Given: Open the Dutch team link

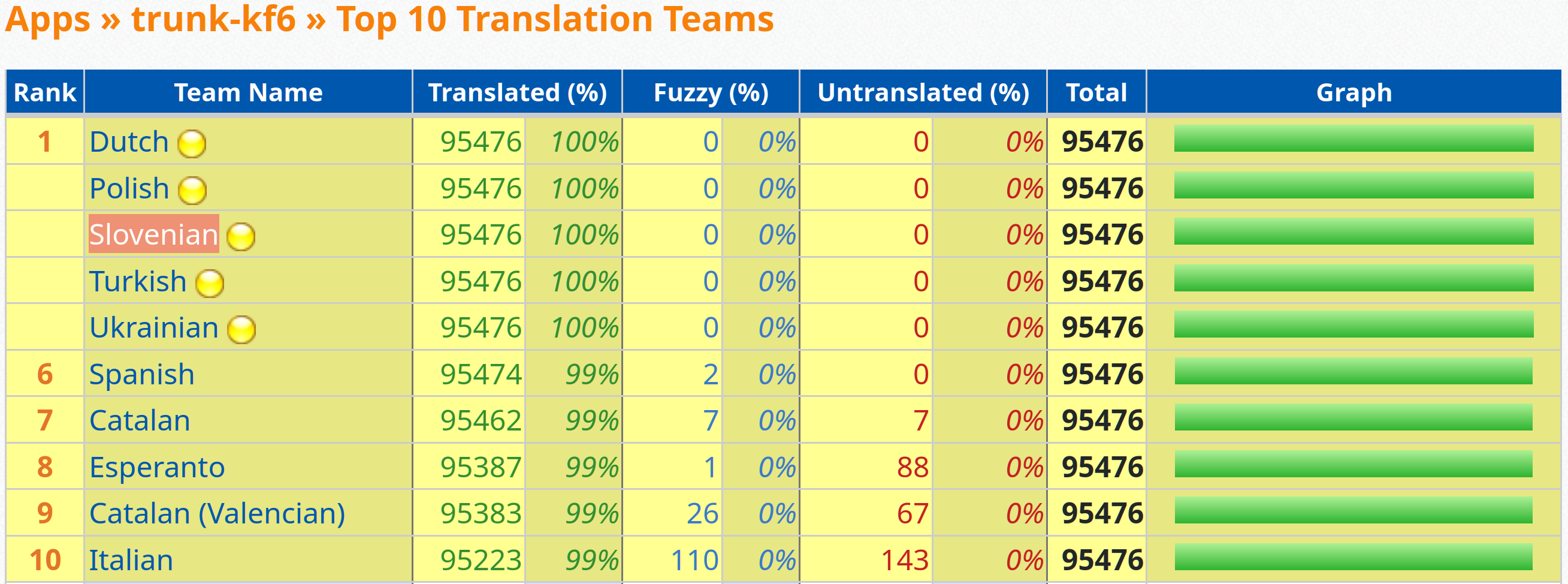Looking at the screenshot, I should pyautogui.click(x=129, y=142).
